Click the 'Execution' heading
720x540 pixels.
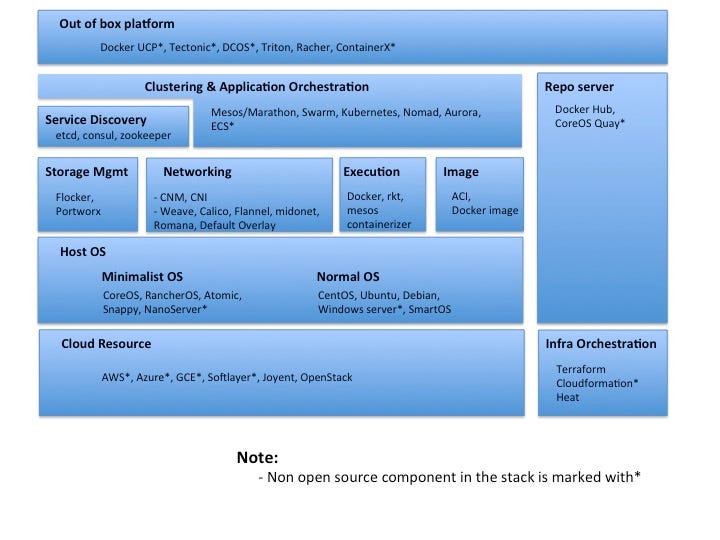tap(371, 172)
